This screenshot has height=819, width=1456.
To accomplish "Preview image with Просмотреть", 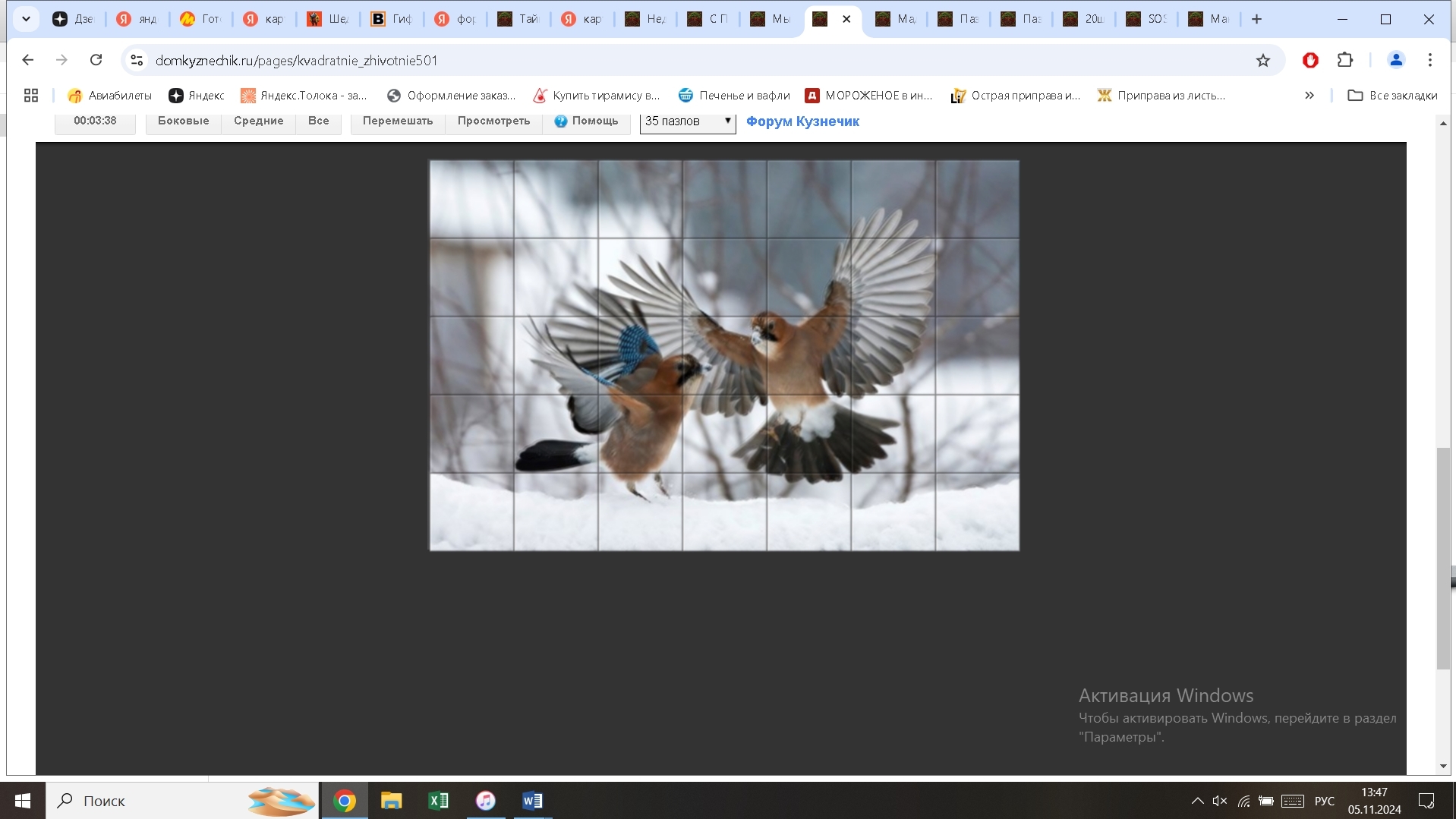I will tap(493, 121).
